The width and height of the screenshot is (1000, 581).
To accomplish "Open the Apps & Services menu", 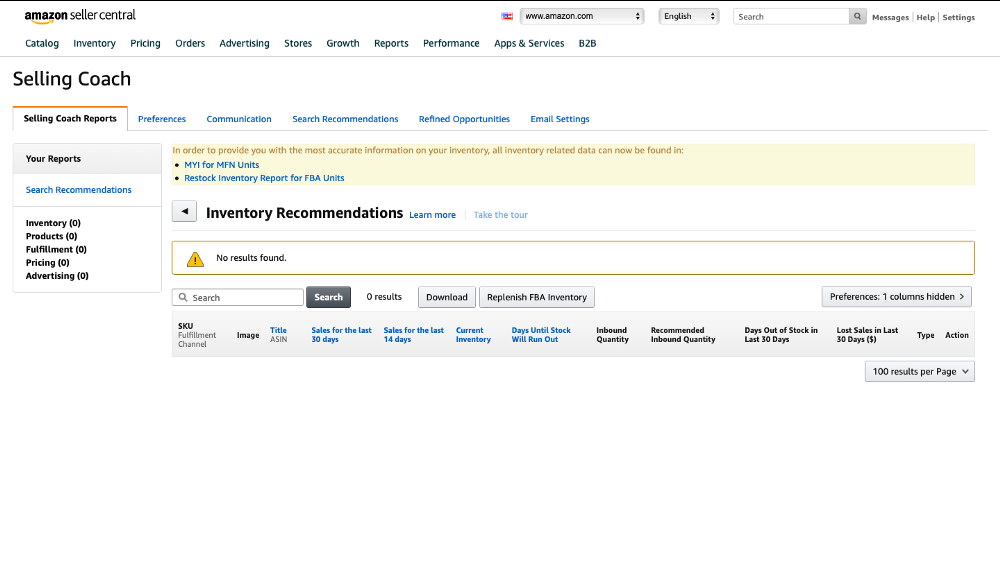I will point(529,43).
